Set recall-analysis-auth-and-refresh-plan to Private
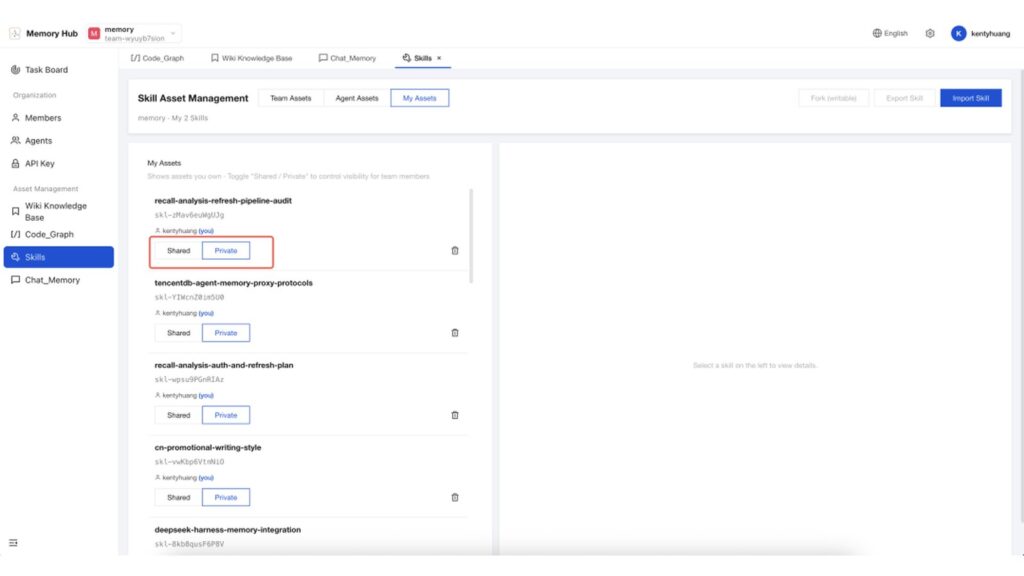Image resolution: width=1024 pixels, height=576 pixels. click(x=226, y=415)
